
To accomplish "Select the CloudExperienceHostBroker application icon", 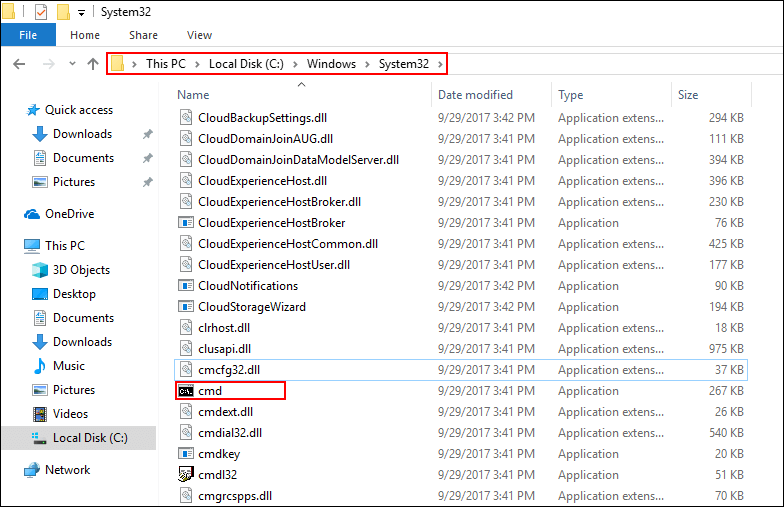I will point(186,222).
